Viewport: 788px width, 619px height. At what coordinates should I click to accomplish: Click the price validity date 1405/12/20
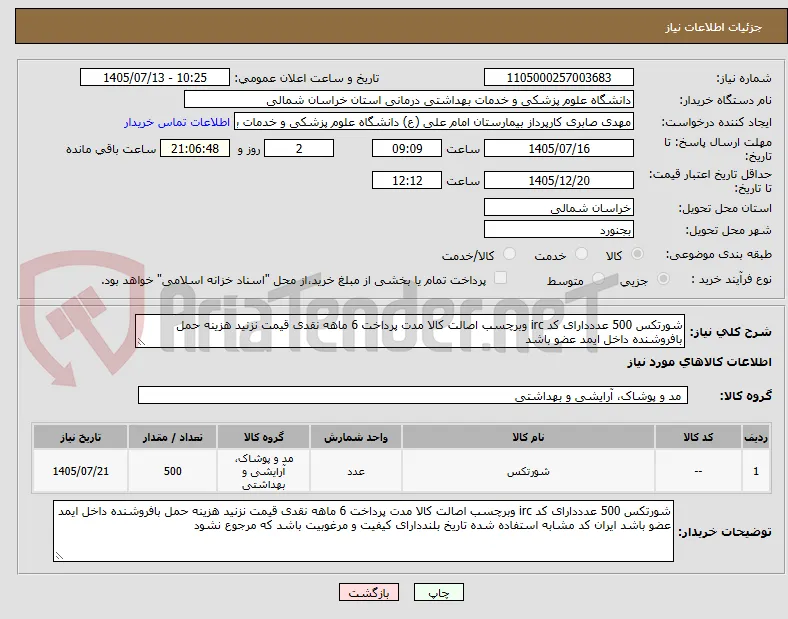click(559, 180)
